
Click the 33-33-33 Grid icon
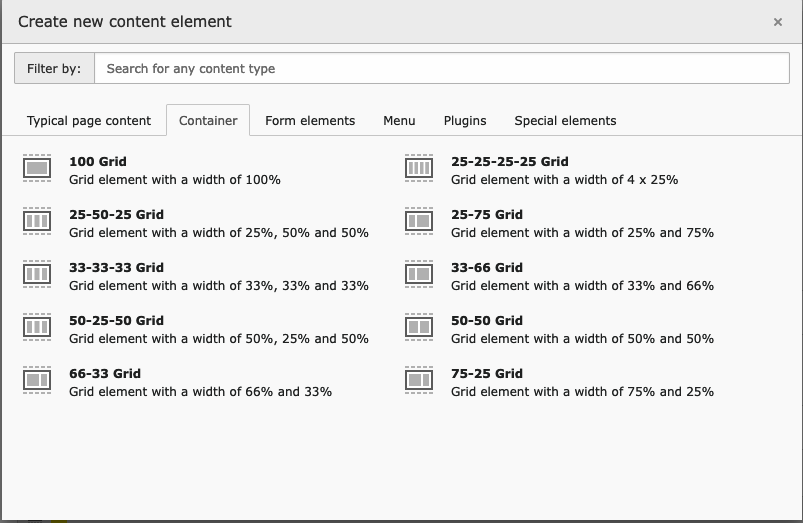tap(37, 274)
